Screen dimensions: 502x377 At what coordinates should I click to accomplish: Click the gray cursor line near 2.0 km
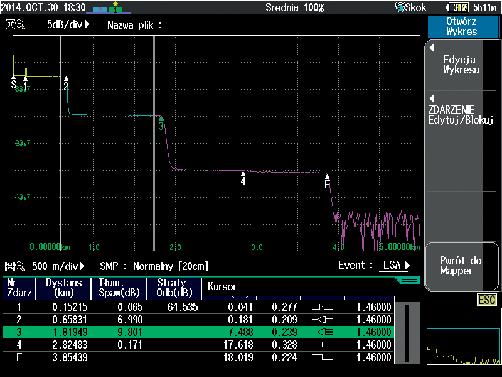(154, 143)
